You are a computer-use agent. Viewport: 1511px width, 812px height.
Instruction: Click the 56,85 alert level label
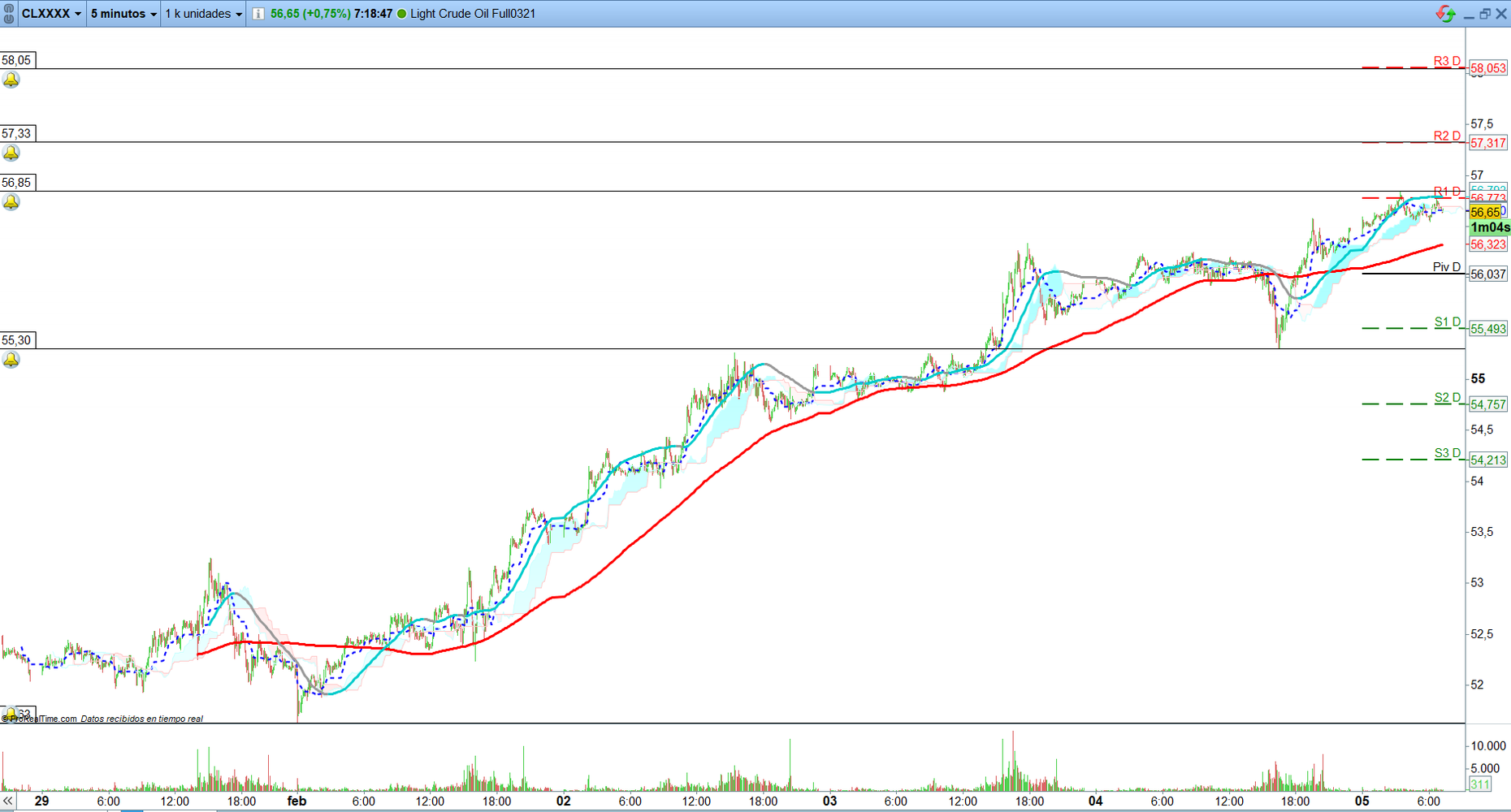tap(17, 183)
